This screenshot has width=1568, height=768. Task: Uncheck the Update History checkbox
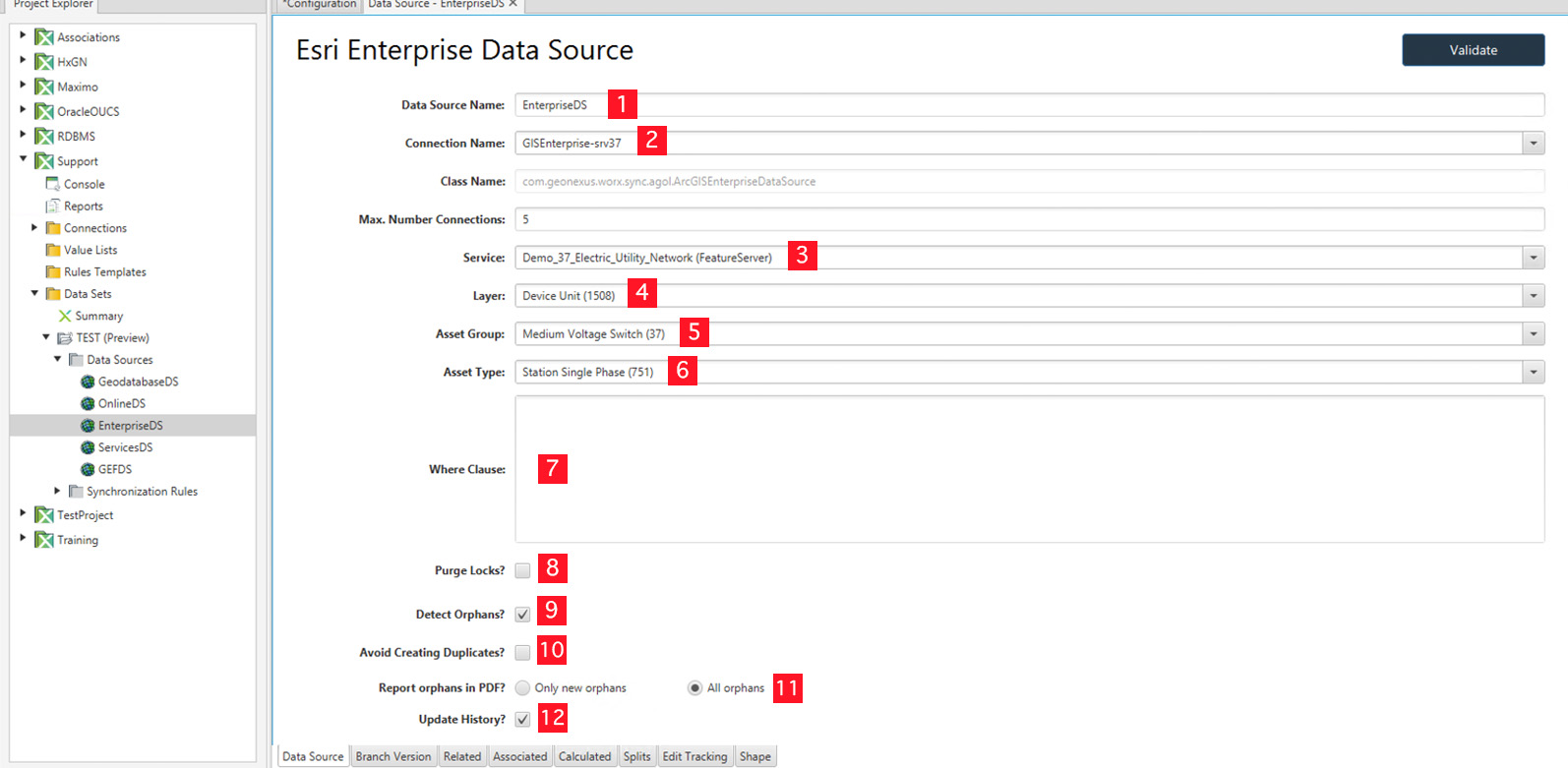pos(522,719)
